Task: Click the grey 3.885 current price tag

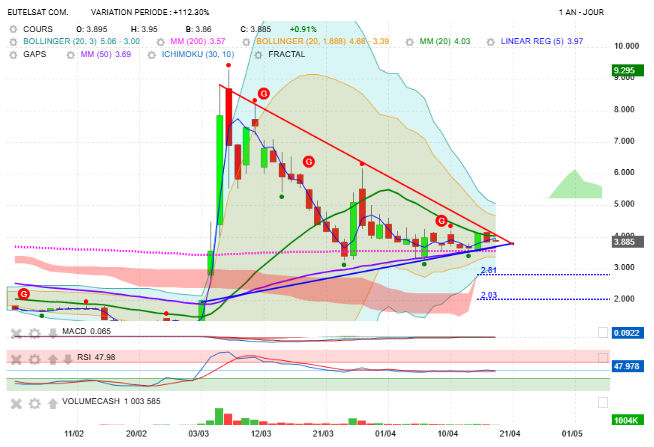Action: pyautogui.click(x=628, y=242)
